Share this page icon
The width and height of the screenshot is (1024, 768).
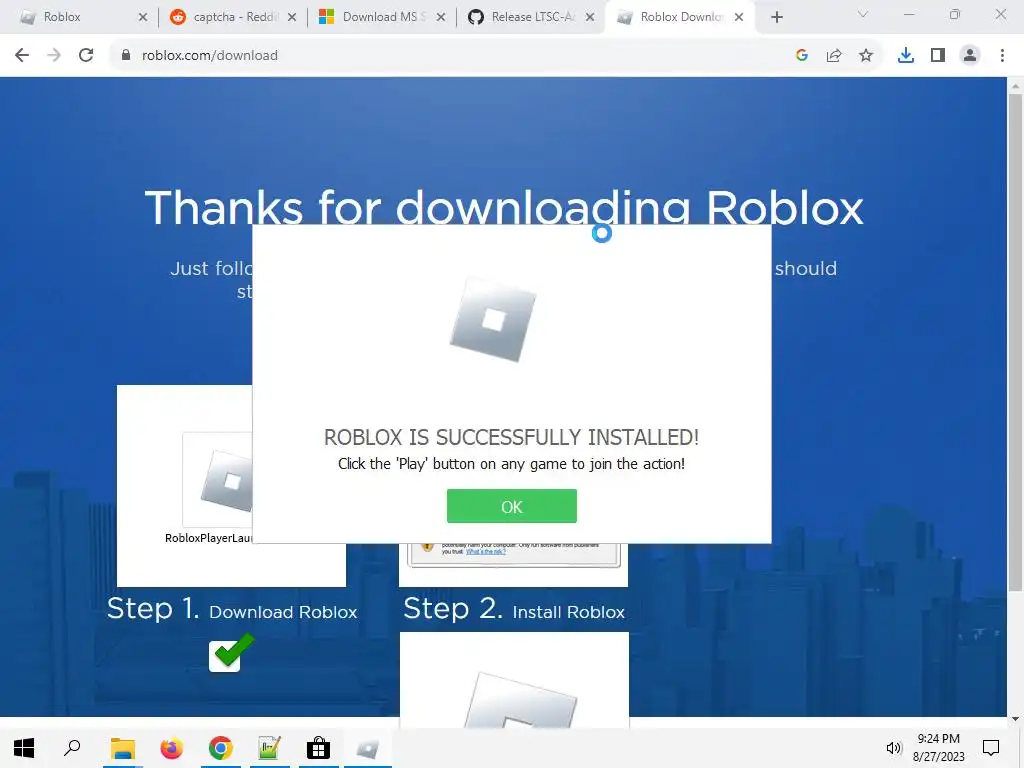coord(834,56)
